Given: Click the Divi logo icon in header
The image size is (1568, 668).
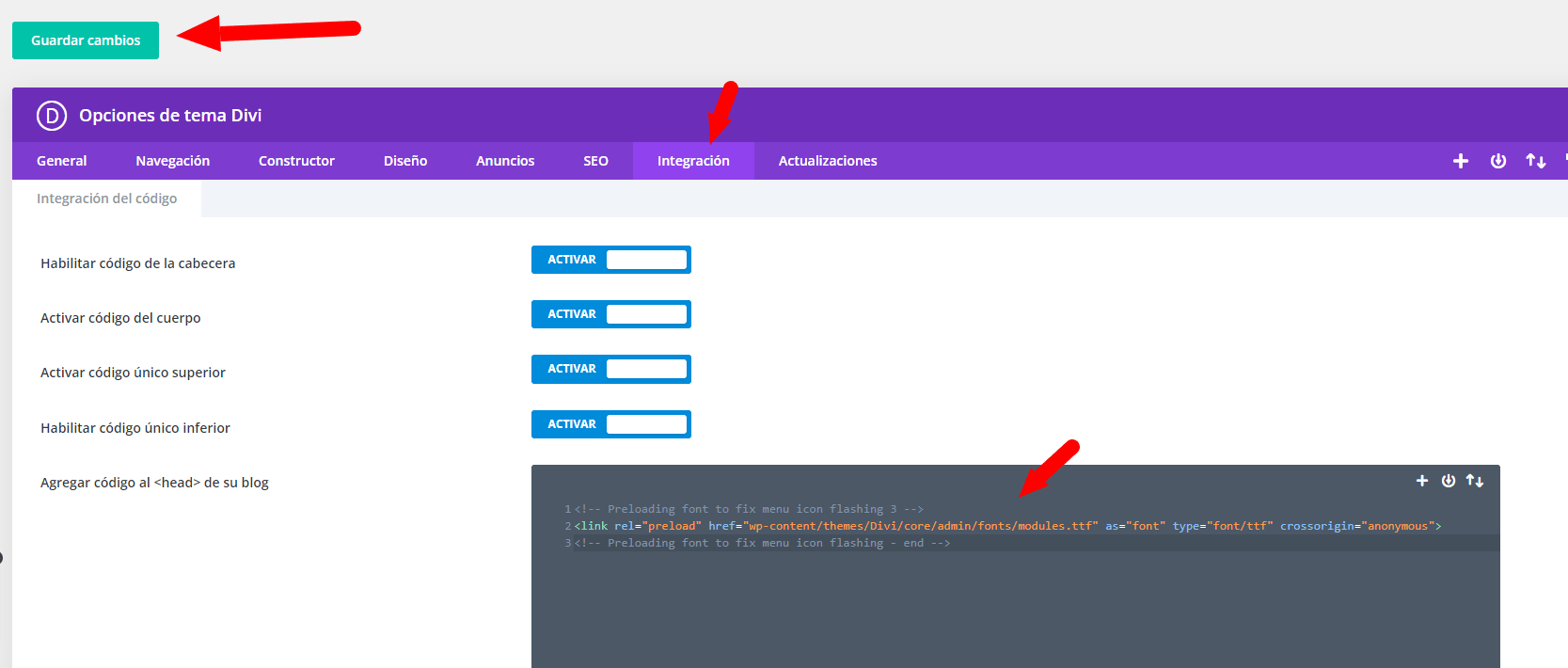Looking at the screenshot, I should [52, 116].
